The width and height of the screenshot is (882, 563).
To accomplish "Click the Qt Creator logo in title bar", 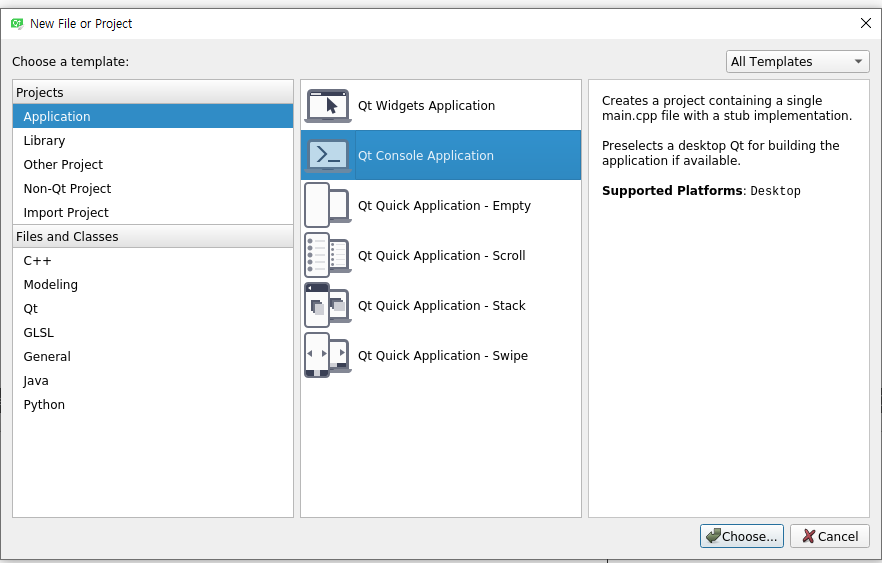I will 17,24.
